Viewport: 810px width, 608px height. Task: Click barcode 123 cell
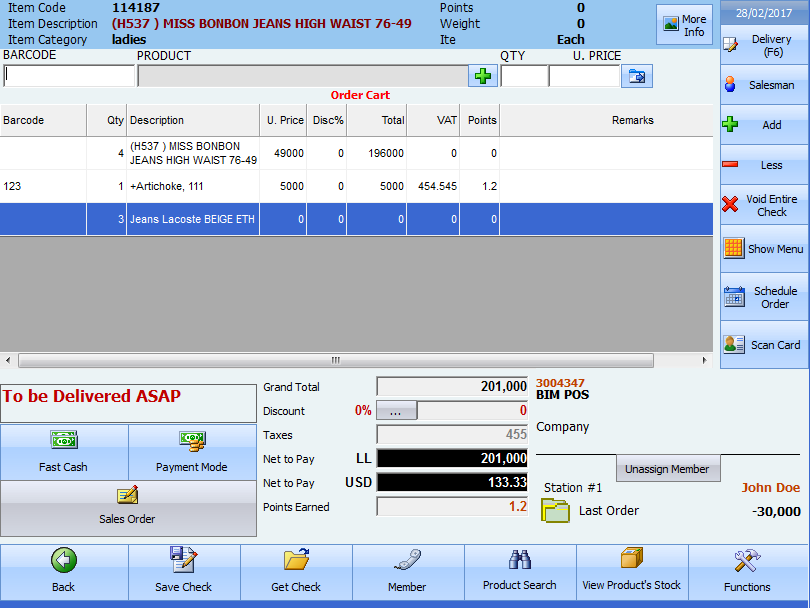(43, 186)
